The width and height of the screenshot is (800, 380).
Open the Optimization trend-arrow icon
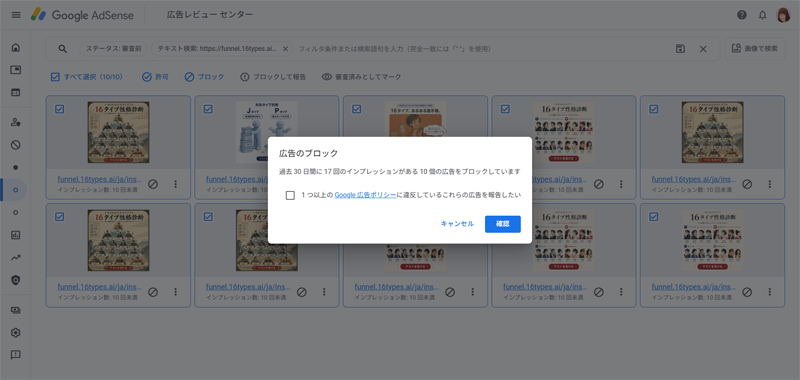click(x=16, y=258)
